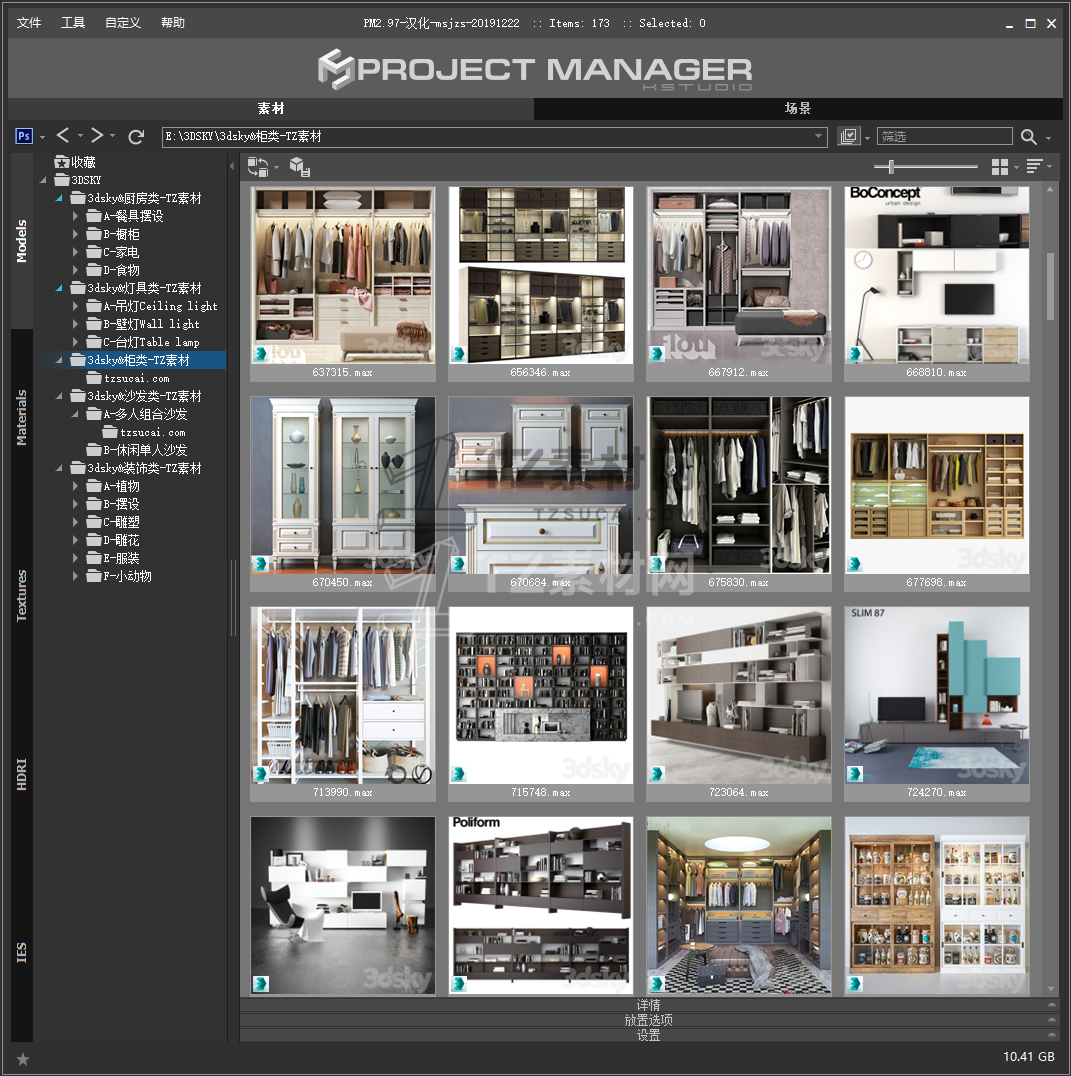The height and width of the screenshot is (1076, 1071).
Task: Expand the 详情 details panel
Action: pyautogui.click(x=648, y=1005)
